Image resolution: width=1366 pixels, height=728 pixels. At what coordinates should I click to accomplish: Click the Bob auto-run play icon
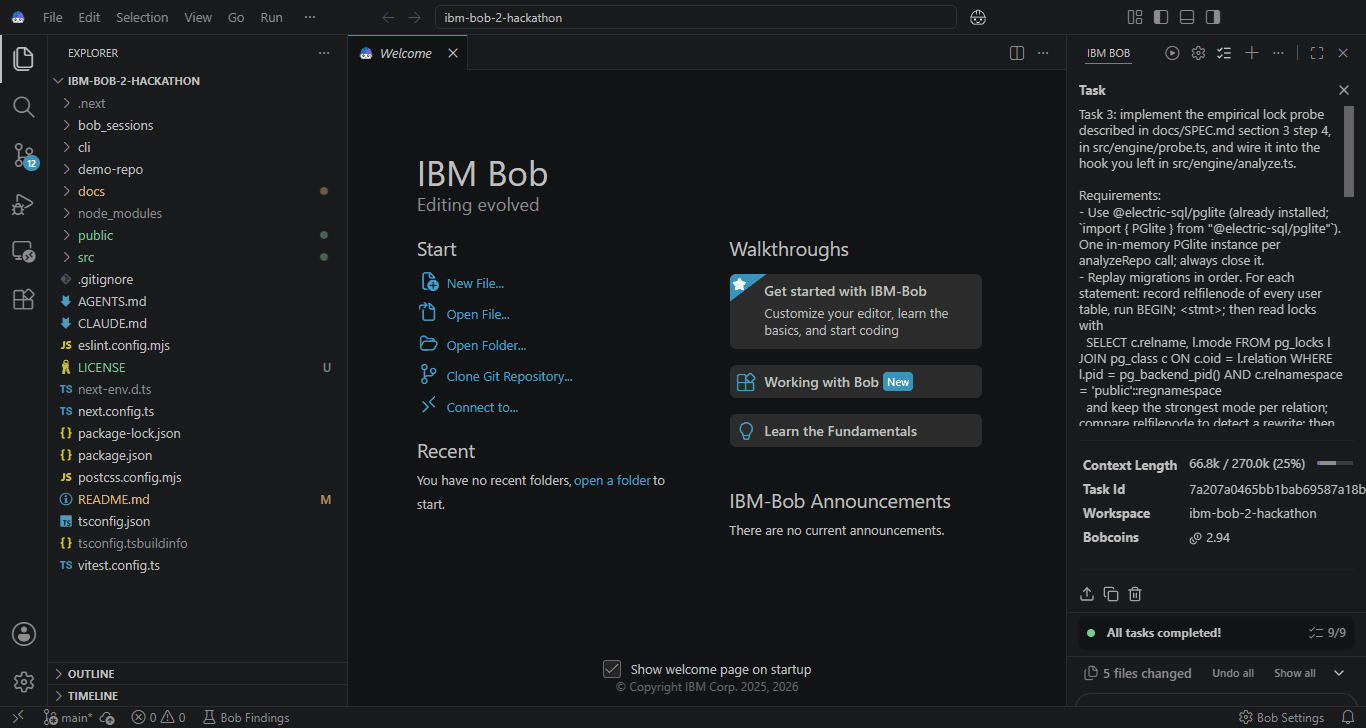[1172, 53]
